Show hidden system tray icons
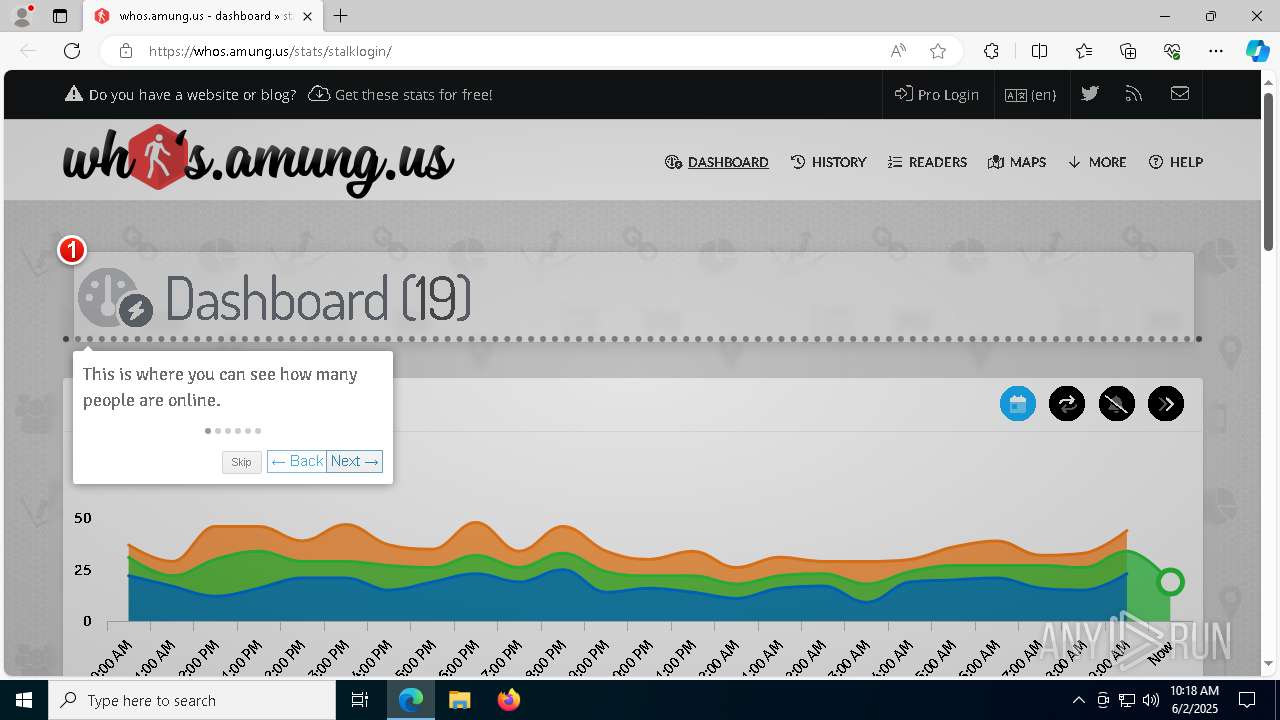1280x720 pixels. tap(1078, 700)
